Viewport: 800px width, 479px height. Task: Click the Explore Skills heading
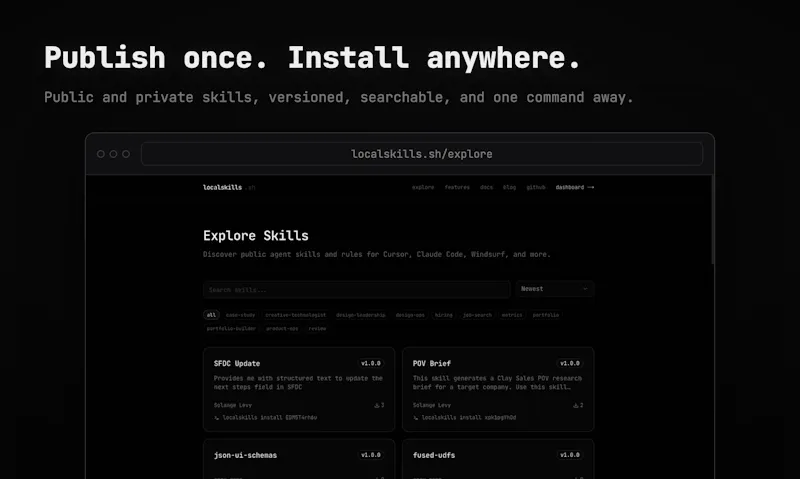[x=256, y=236]
